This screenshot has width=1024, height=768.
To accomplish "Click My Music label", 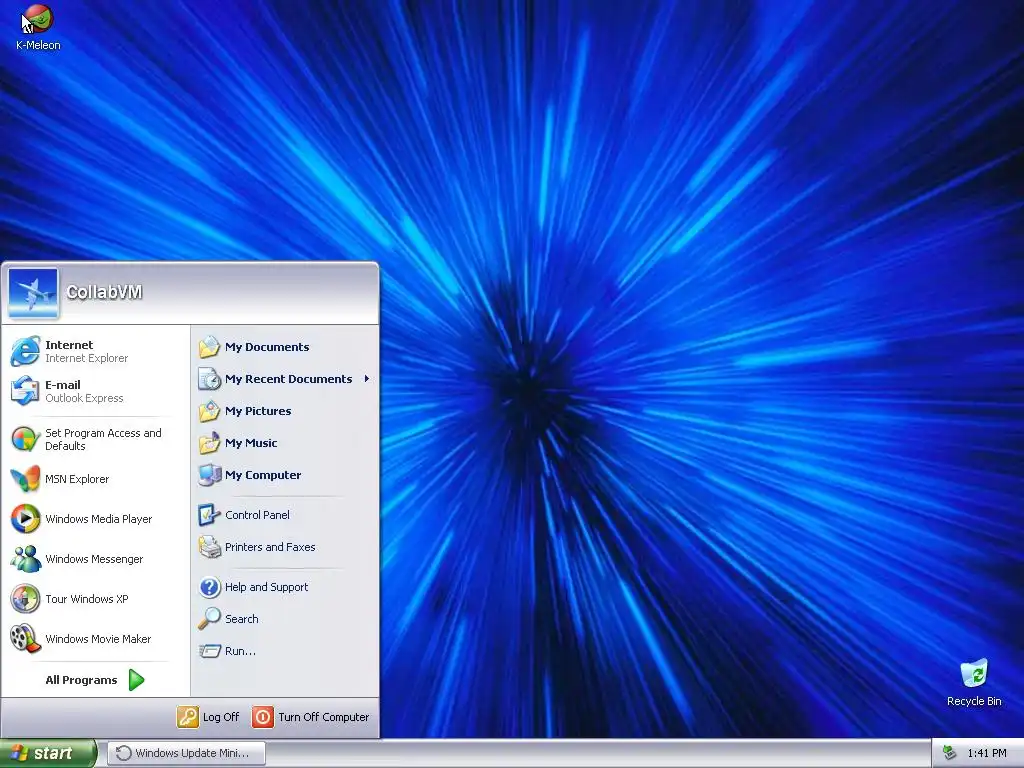I will point(251,443).
